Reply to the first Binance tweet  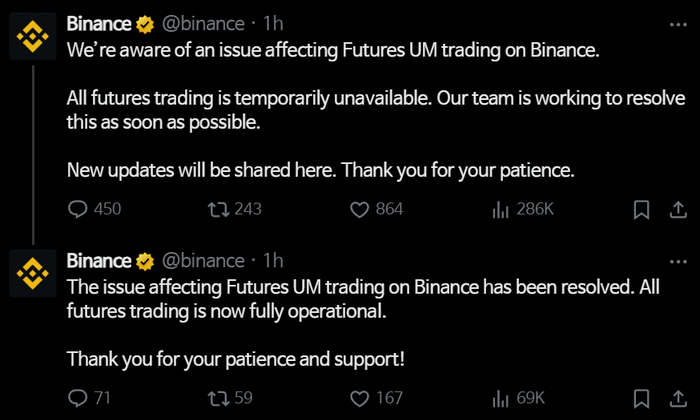pos(79,209)
